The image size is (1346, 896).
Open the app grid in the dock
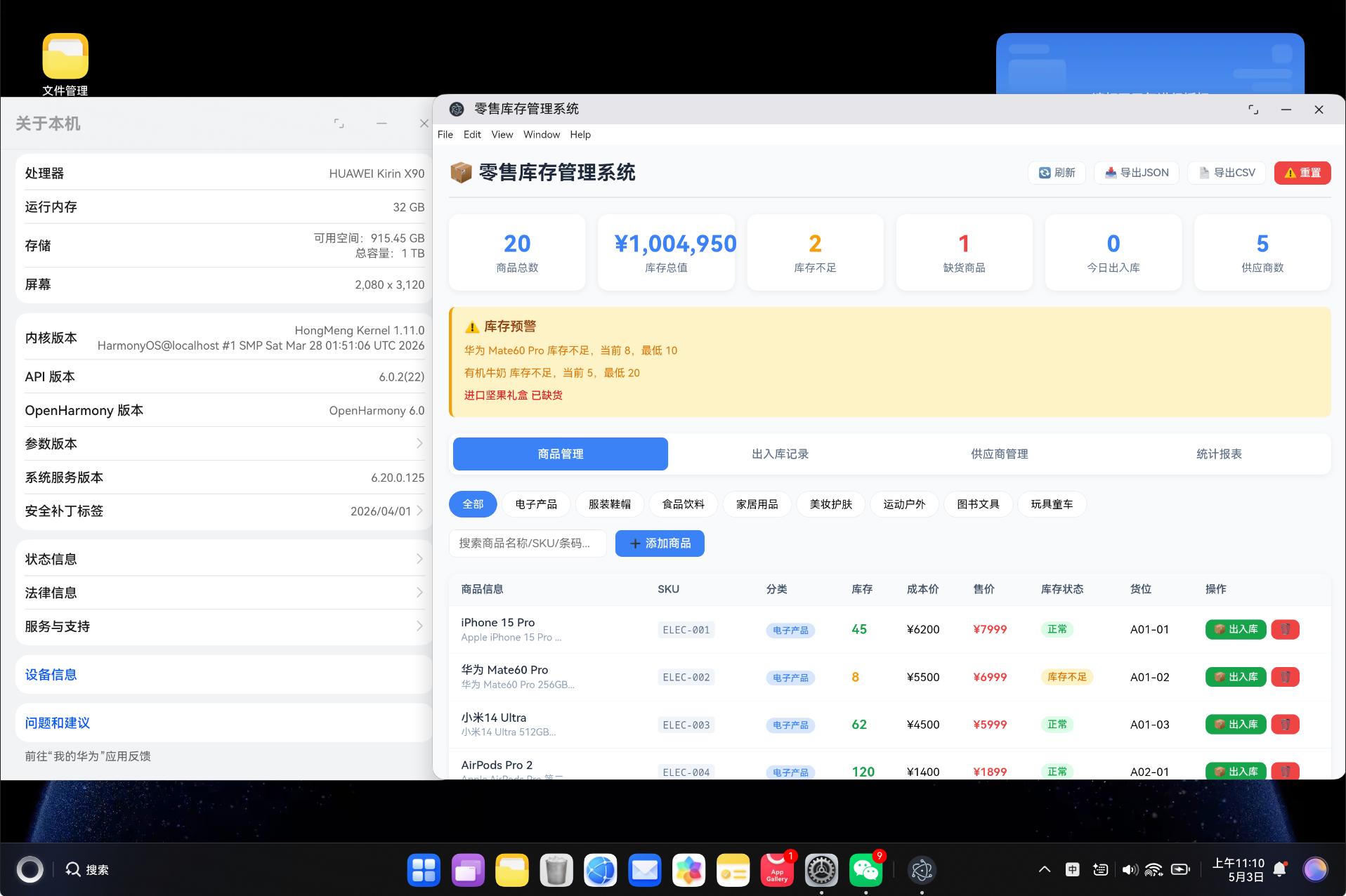(x=424, y=870)
